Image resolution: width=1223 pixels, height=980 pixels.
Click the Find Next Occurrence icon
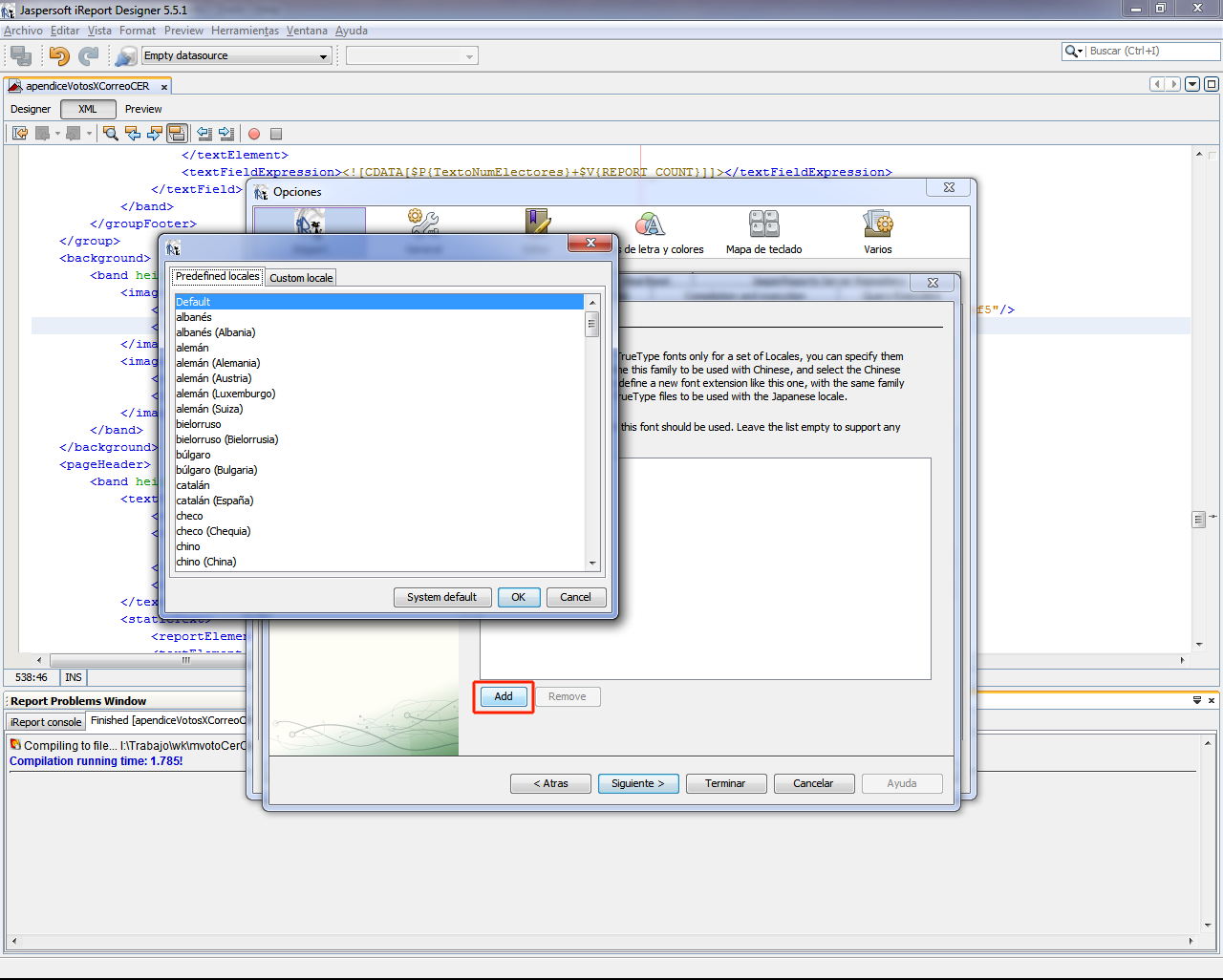point(154,134)
